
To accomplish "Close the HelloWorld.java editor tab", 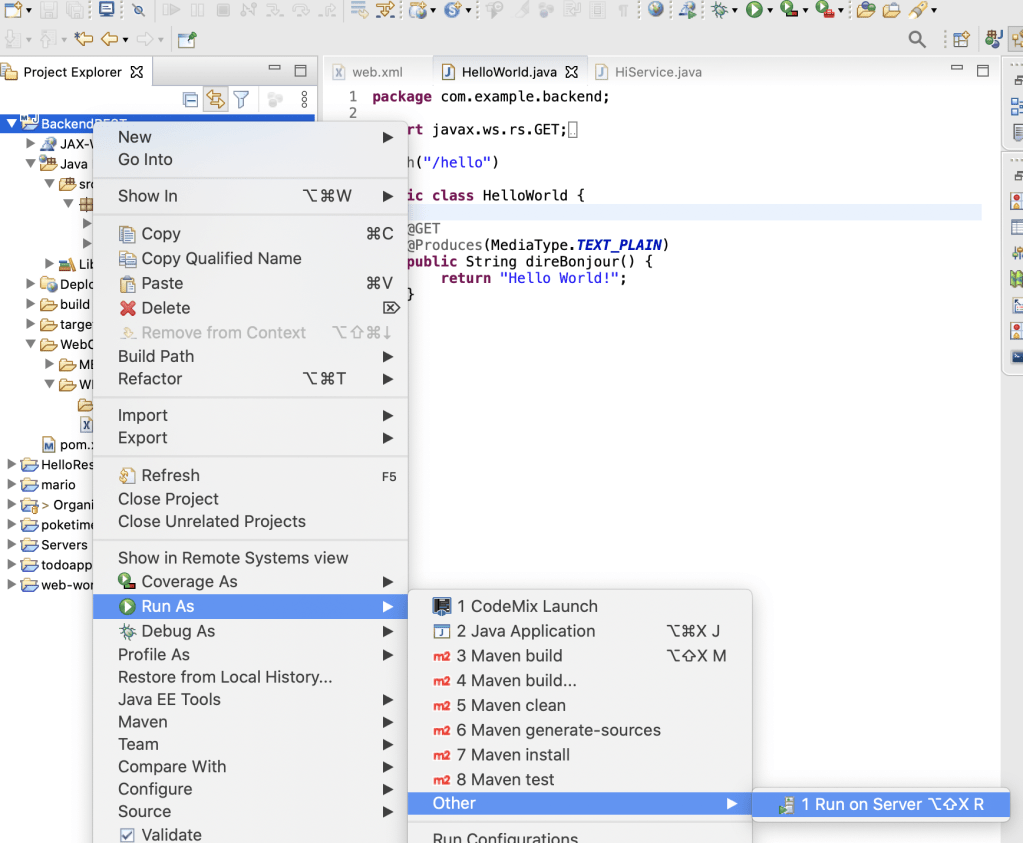I will tap(572, 72).
